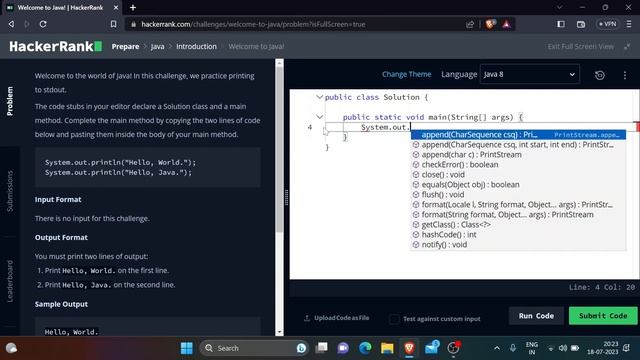Pick equals(Object obj) suggestion
This screenshot has height=360, width=640.
coord(518,184)
